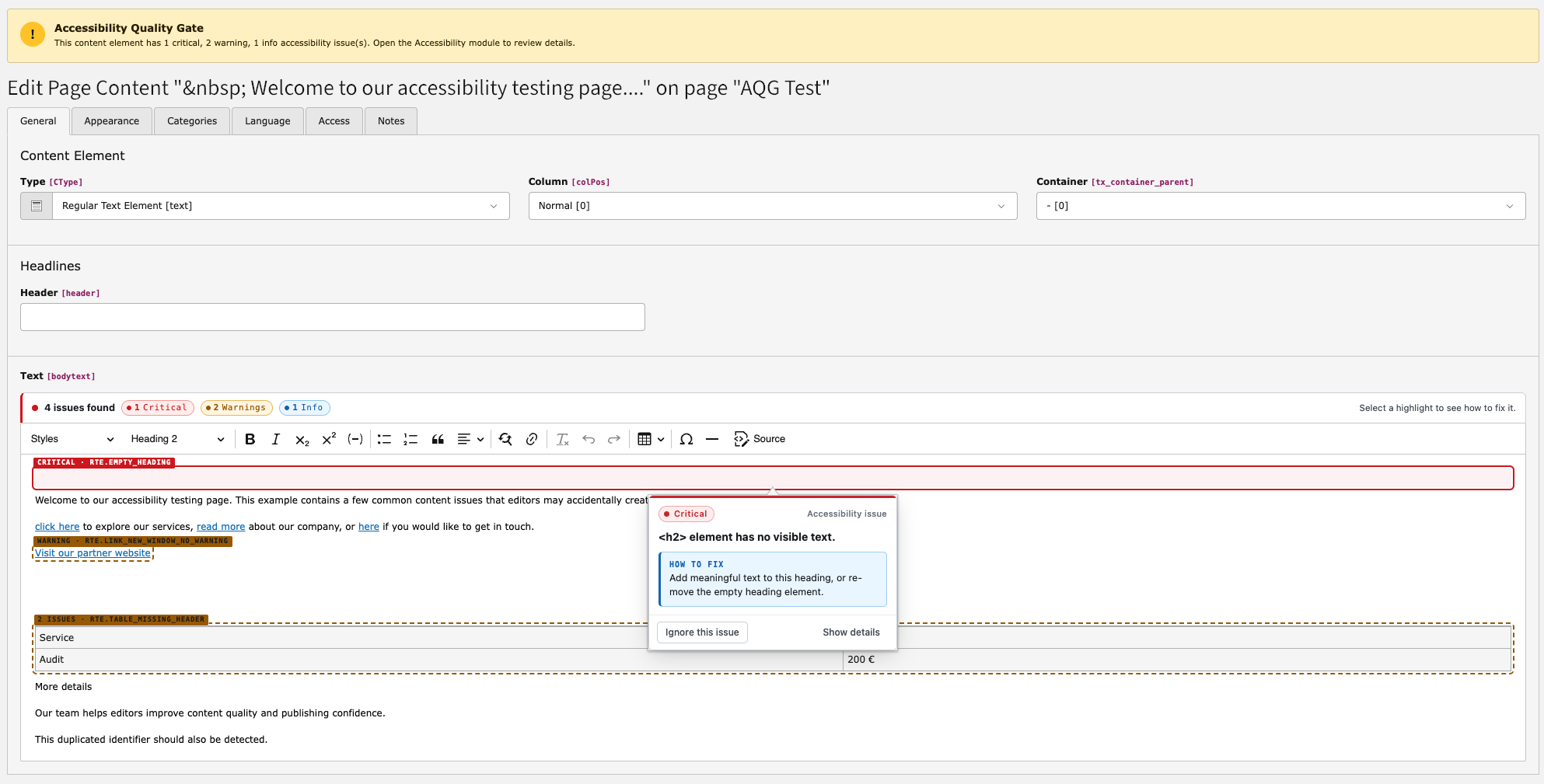Open the Access tab
The width and height of the screenshot is (1544, 784).
(x=334, y=121)
